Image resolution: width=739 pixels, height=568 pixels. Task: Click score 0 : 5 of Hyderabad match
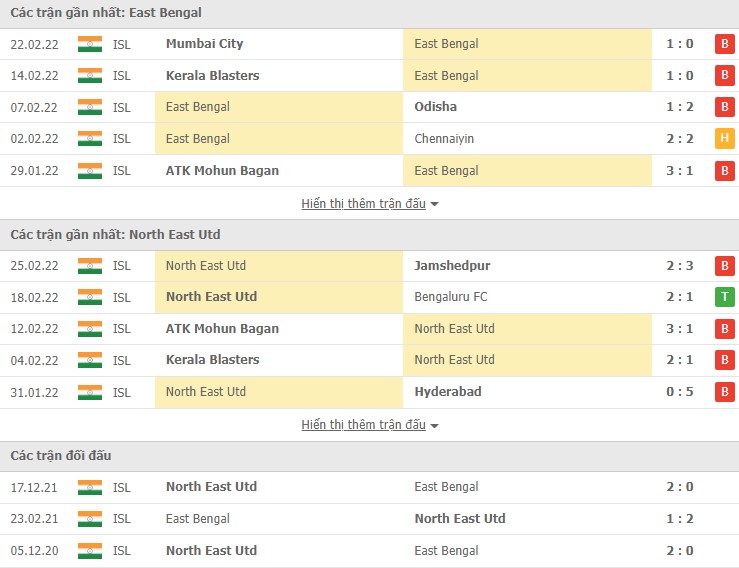[x=679, y=392]
